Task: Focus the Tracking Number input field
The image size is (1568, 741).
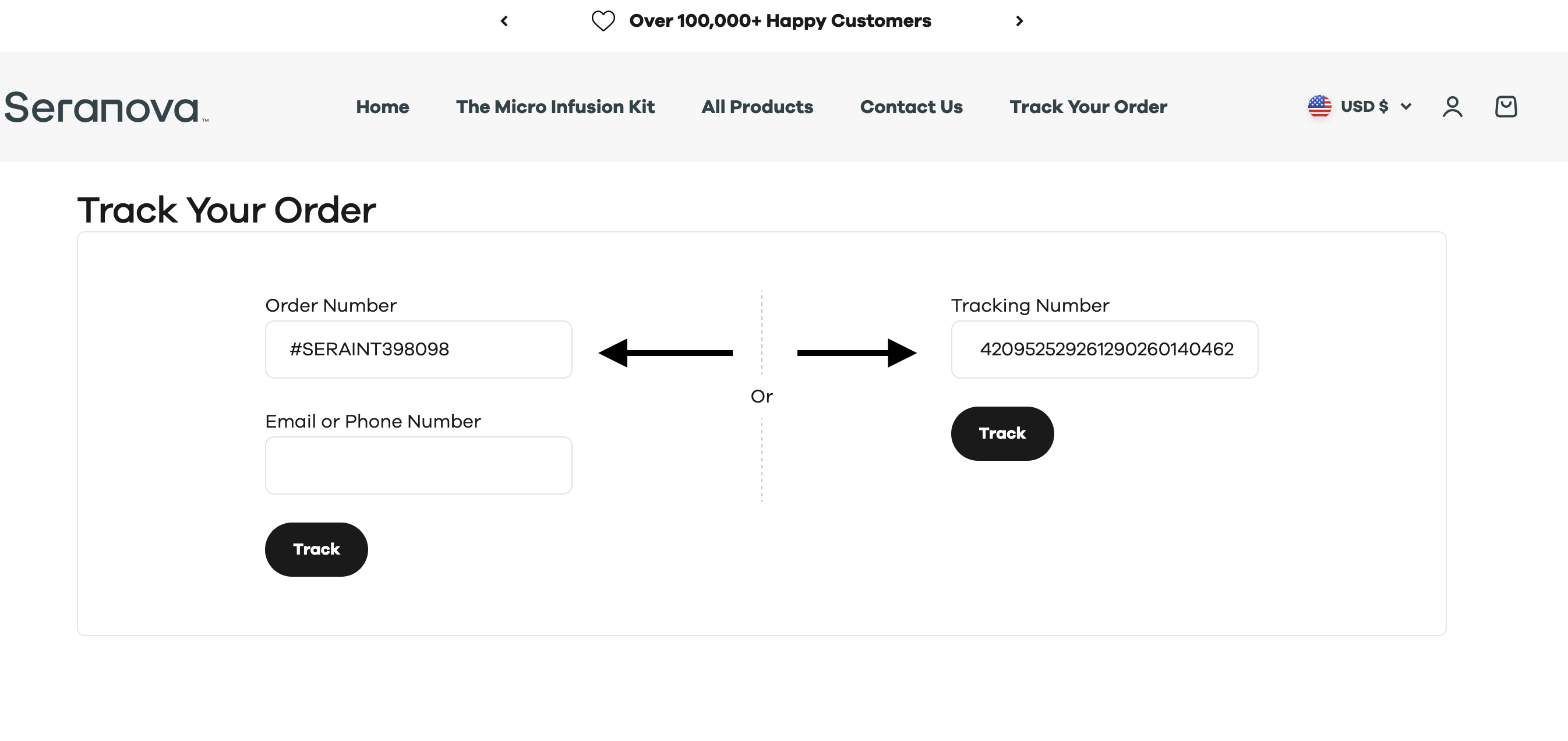Action: [1104, 350]
